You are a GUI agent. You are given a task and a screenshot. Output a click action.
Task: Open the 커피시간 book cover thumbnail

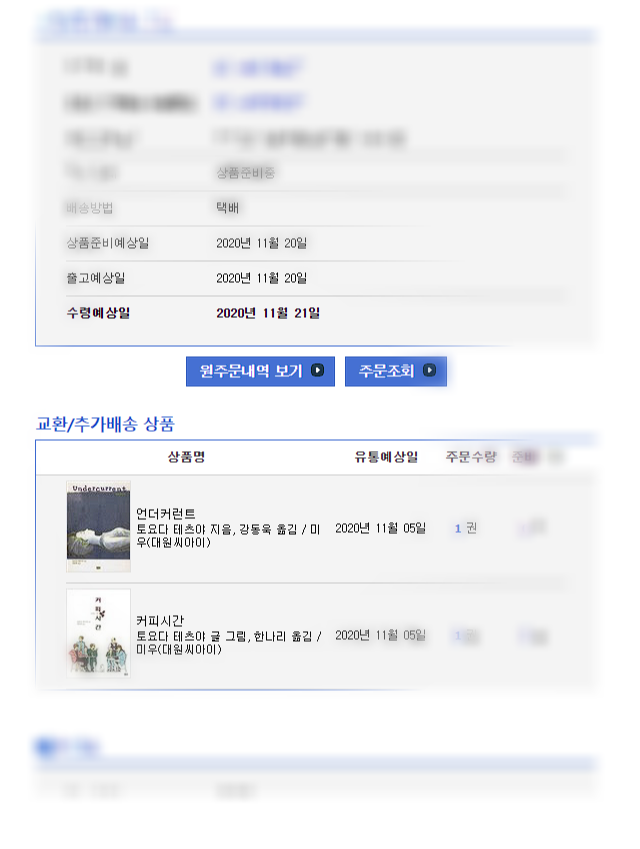[x=98, y=633]
